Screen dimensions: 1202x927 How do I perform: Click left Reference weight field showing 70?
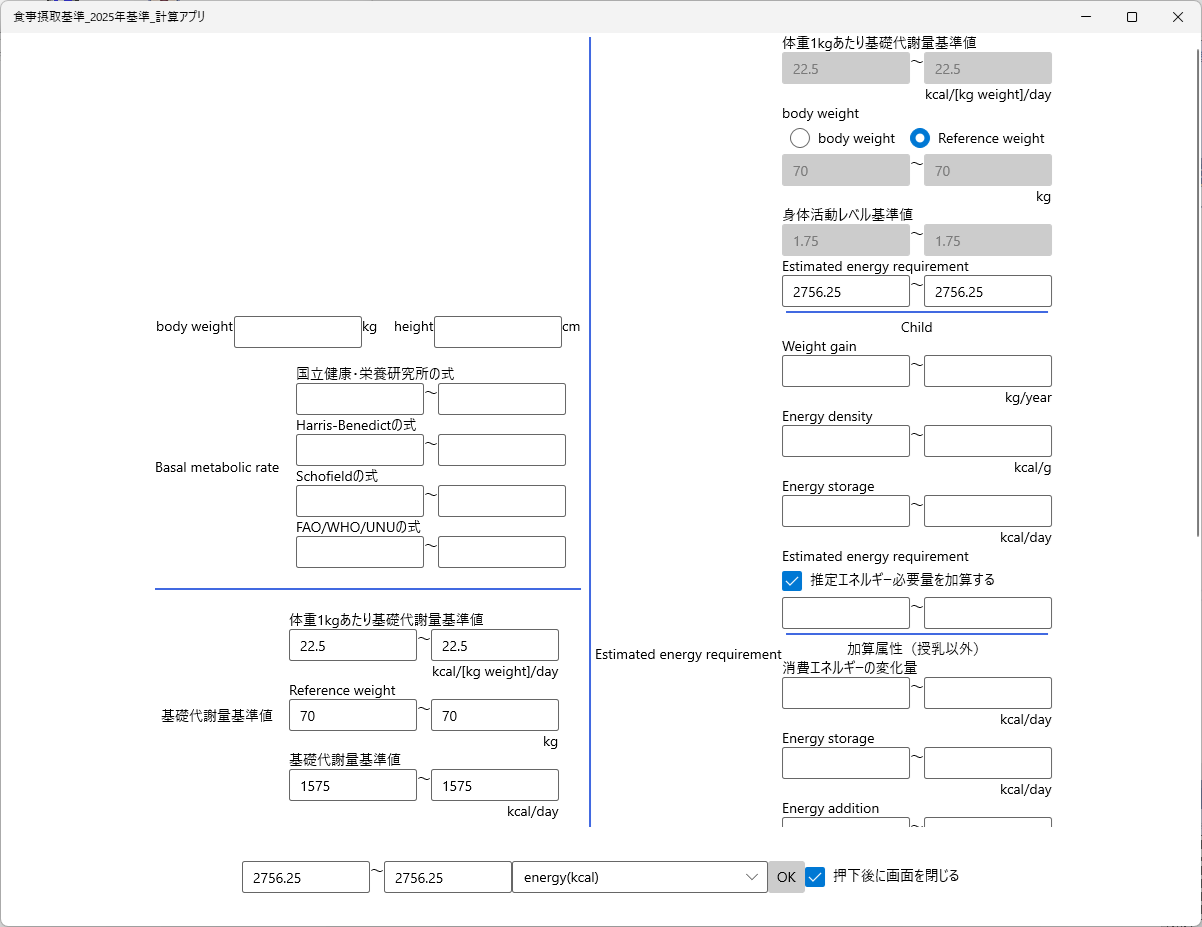tap(353, 715)
